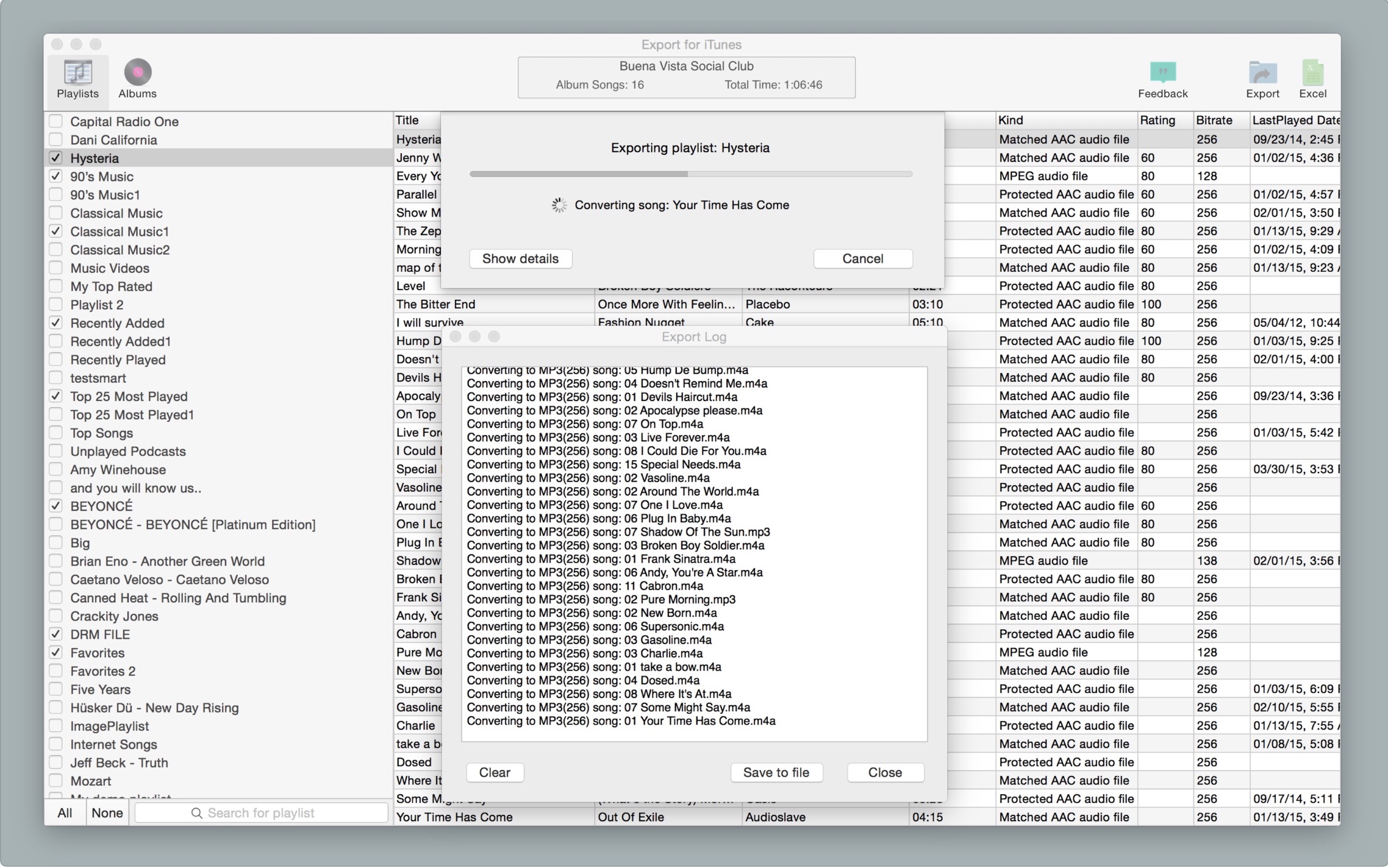Click the export progress bar
1388x868 pixels.
(690, 174)
